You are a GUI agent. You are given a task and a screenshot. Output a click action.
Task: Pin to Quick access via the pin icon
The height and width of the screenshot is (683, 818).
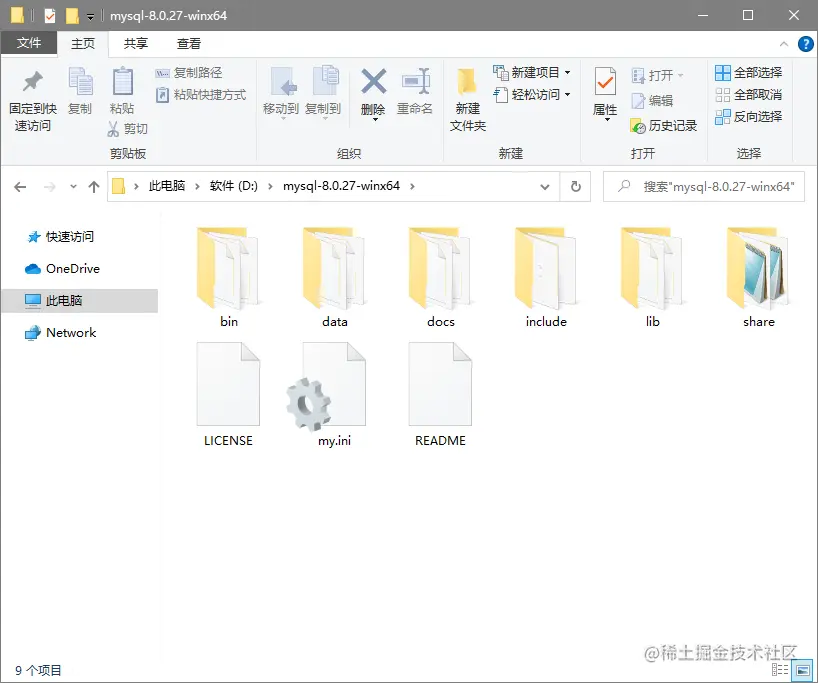(32, 83)
